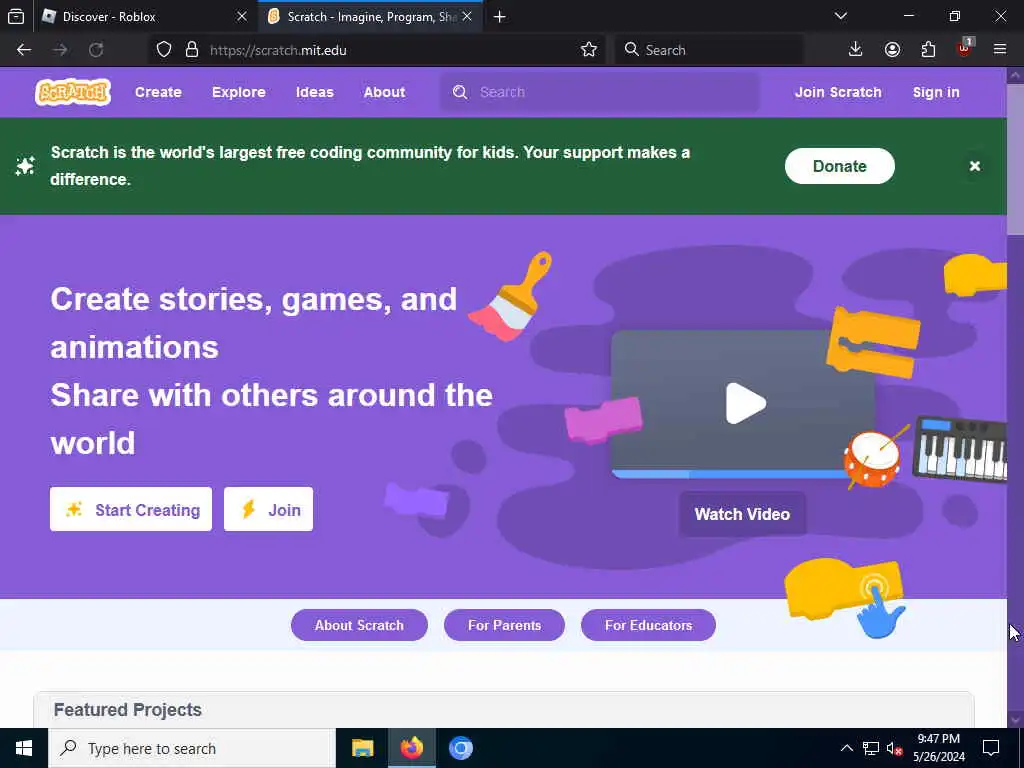Open the For Educators page
This screenshot has height=768, width=1024.
pyautogui.click(x=648, y=625)
